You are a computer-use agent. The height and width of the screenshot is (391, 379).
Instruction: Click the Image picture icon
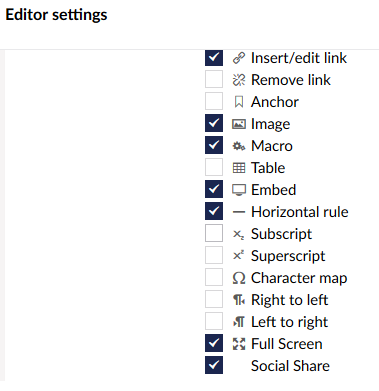(239, 124)
